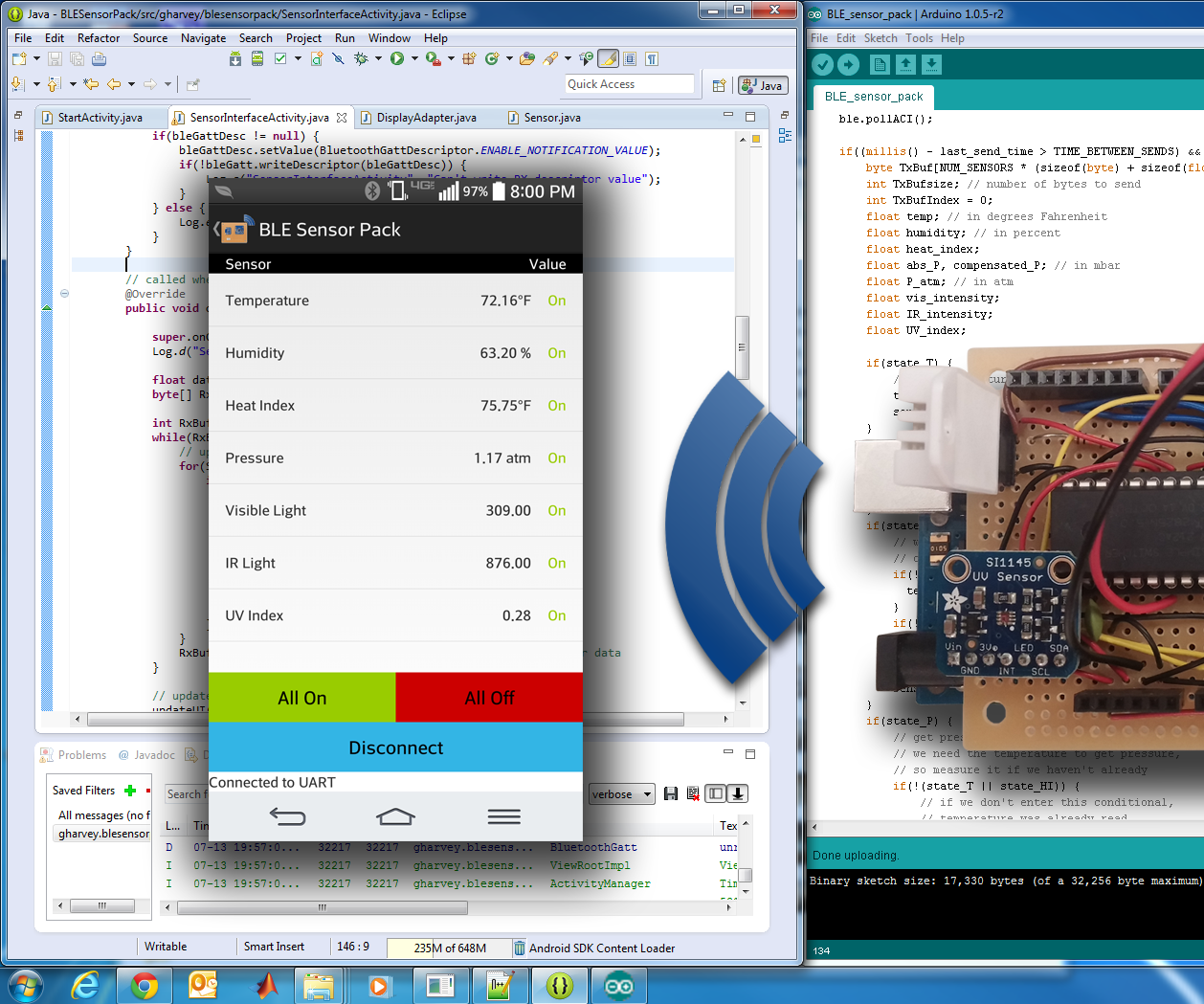This screenshot has height=1004, width=1204.
Task: Open the Android Virtual Device Manager icon
Action: (257, 59)
